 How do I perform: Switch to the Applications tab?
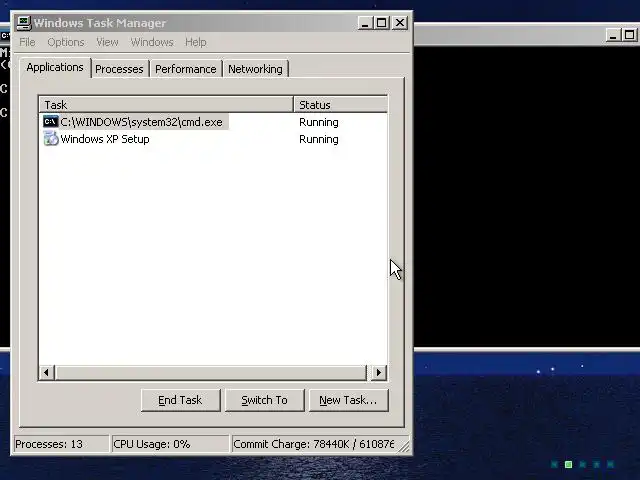55,67
